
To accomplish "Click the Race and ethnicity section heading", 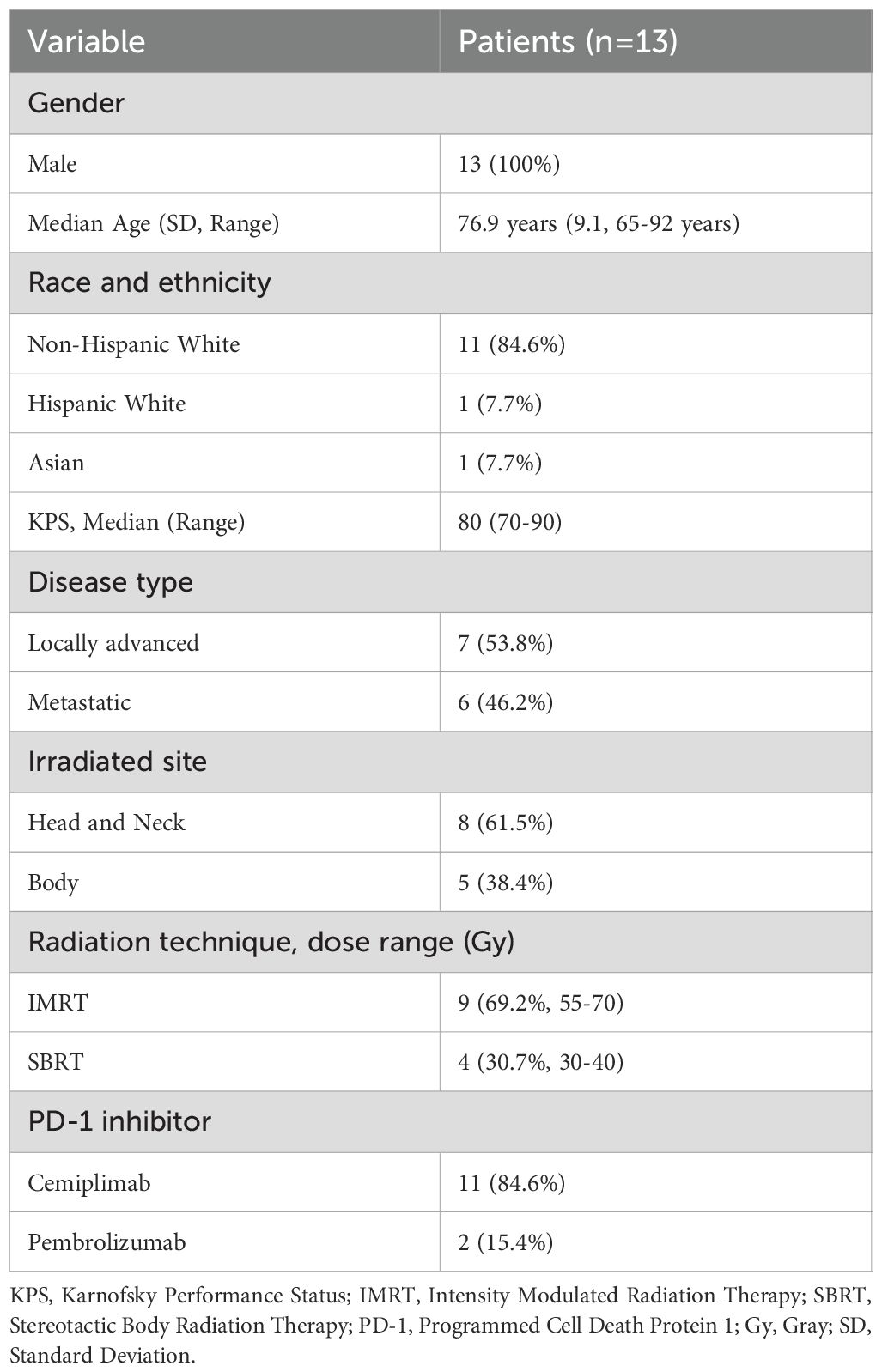I will click(x=149, y=282).
